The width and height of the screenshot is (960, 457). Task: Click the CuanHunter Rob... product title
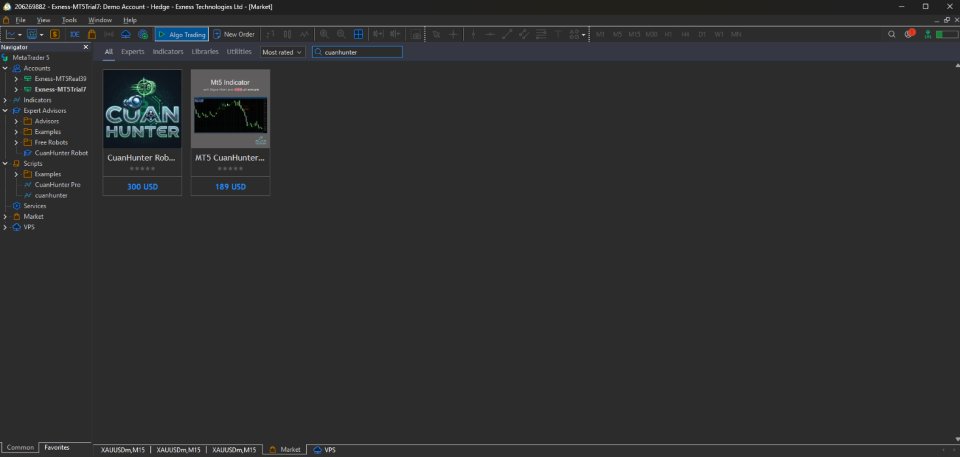click(x=142, y=157)
